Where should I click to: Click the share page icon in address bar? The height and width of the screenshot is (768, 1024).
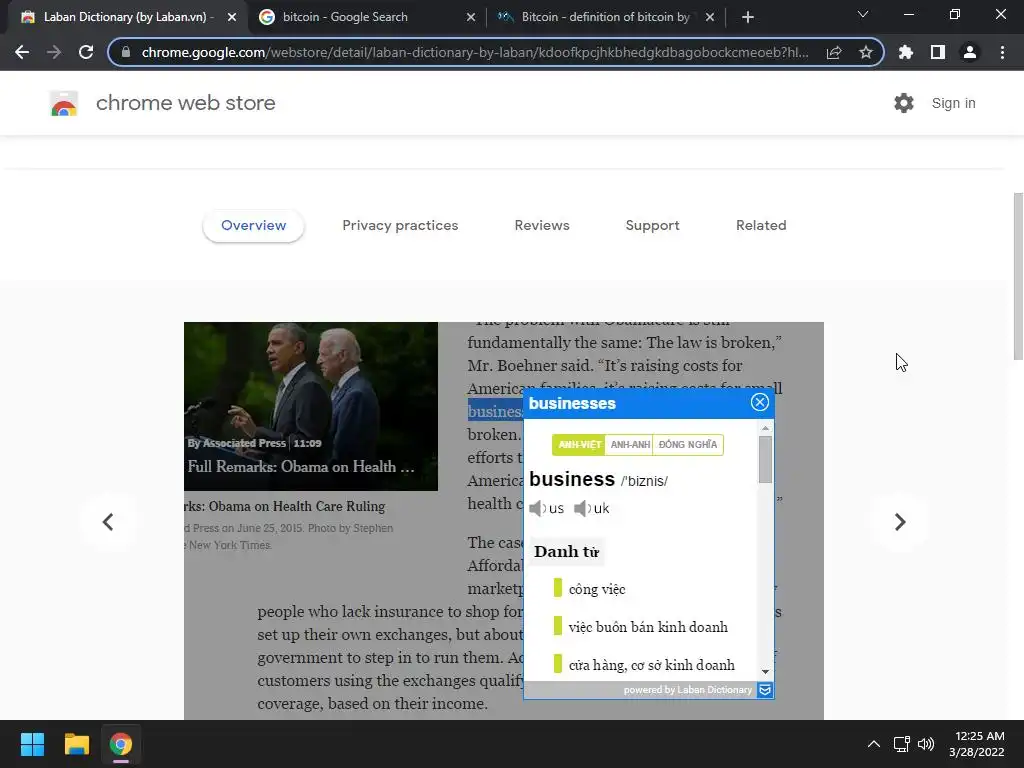click(834, 52)
